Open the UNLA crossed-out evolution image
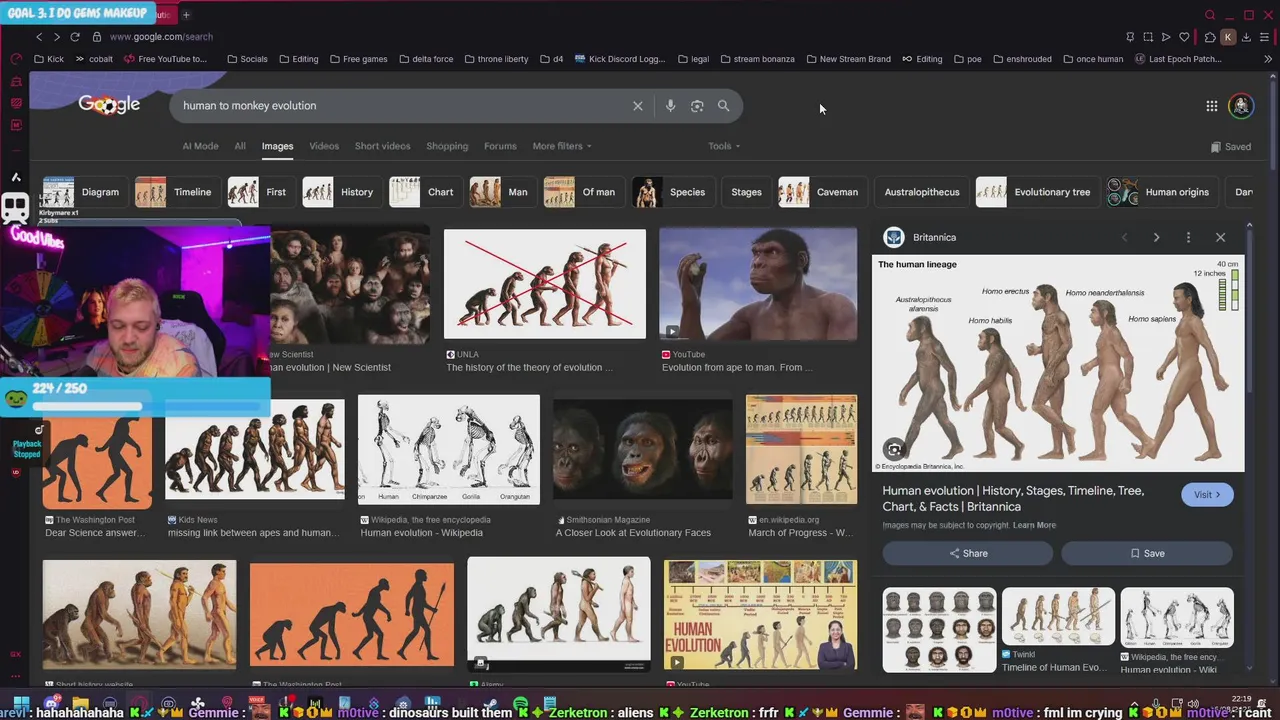The image size is (1280, 720). coord(545,284)
